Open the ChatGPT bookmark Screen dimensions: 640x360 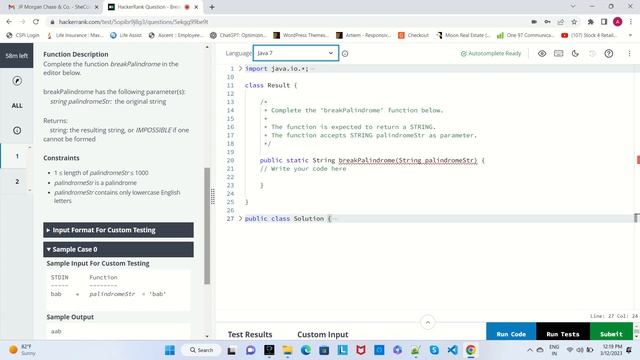click(x=238, y=36)
